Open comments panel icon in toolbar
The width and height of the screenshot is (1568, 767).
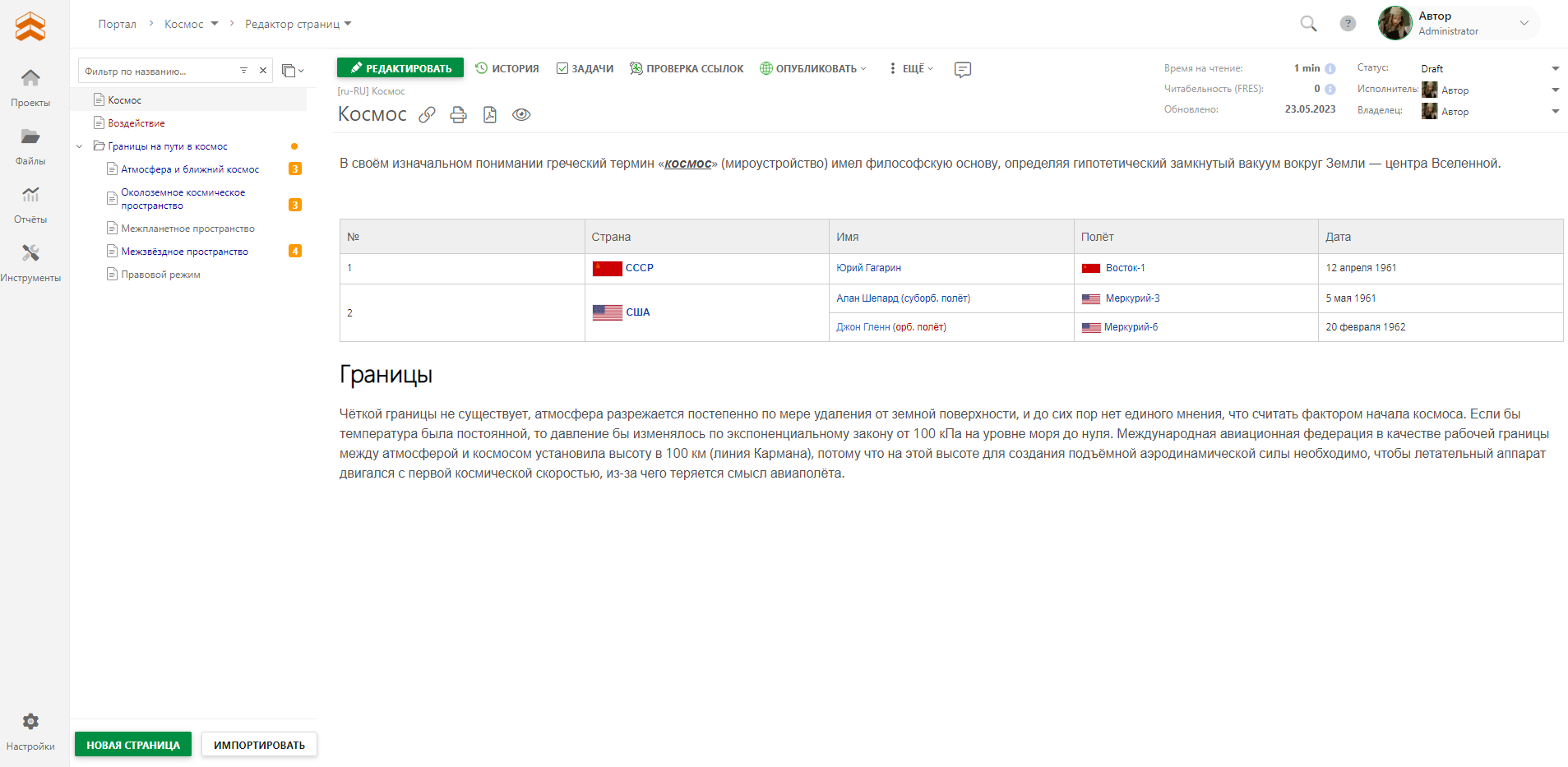962,69
